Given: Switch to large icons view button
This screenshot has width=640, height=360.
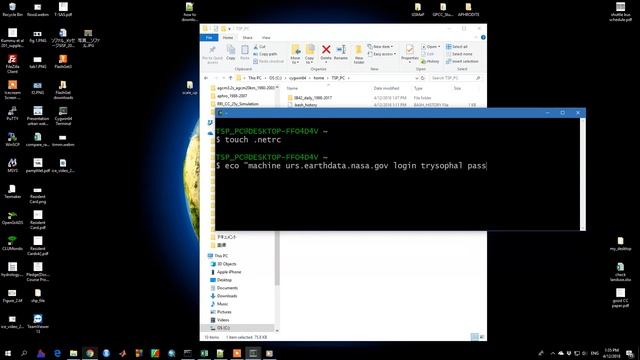Looking at the screenshot, I should tap(482, 337).
